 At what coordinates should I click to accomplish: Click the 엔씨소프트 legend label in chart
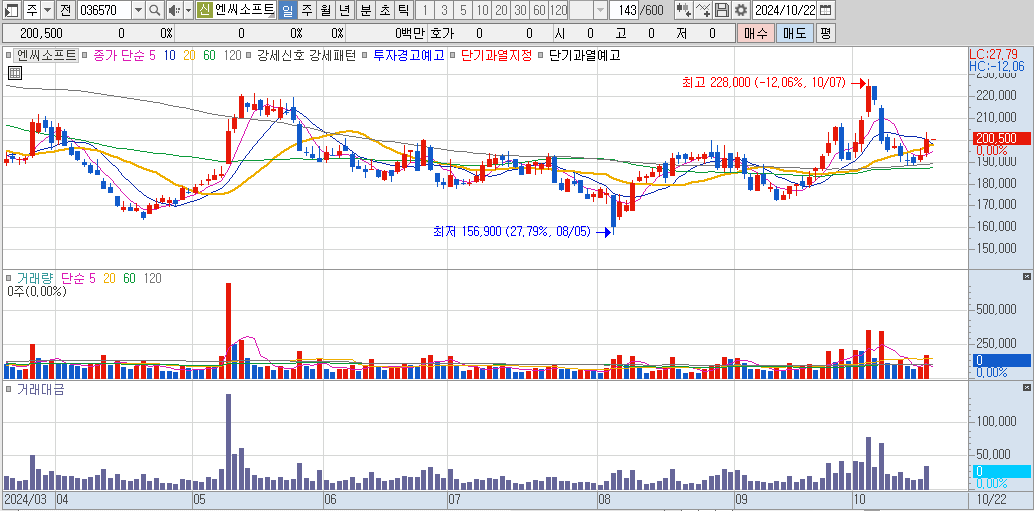[x=47, y=55]
